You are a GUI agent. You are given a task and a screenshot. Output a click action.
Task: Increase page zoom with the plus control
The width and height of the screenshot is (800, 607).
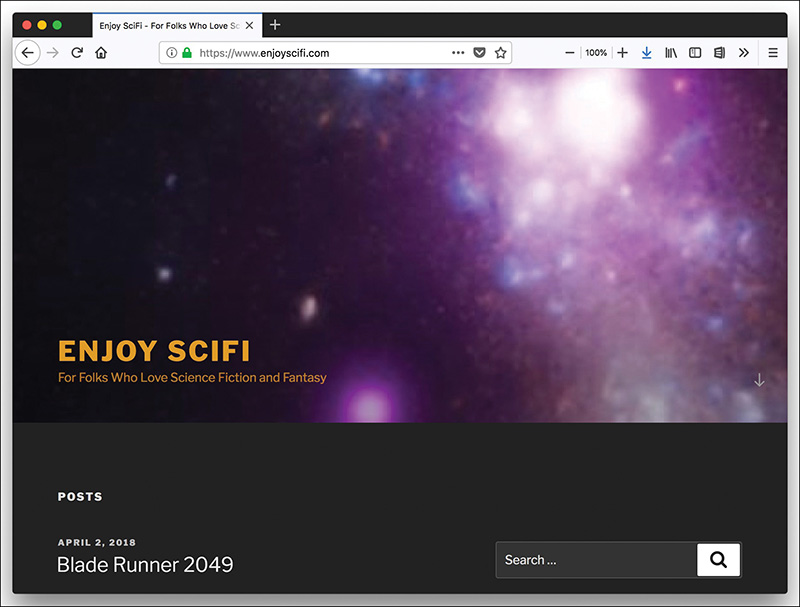(622, 52)
